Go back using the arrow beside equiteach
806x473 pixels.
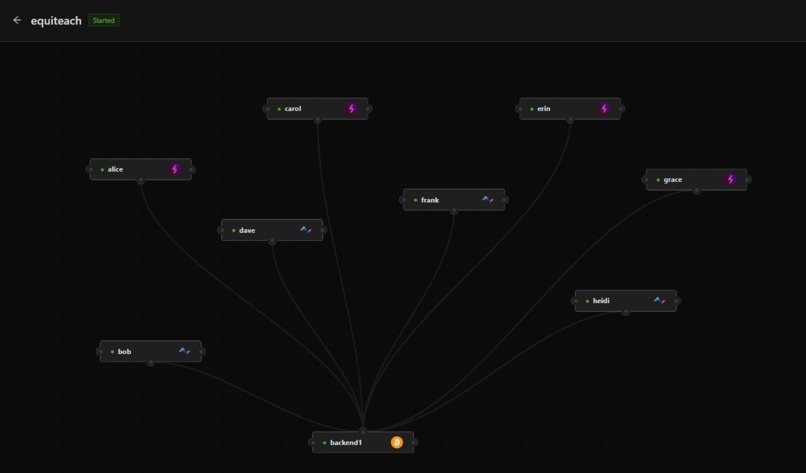point(17,20)
